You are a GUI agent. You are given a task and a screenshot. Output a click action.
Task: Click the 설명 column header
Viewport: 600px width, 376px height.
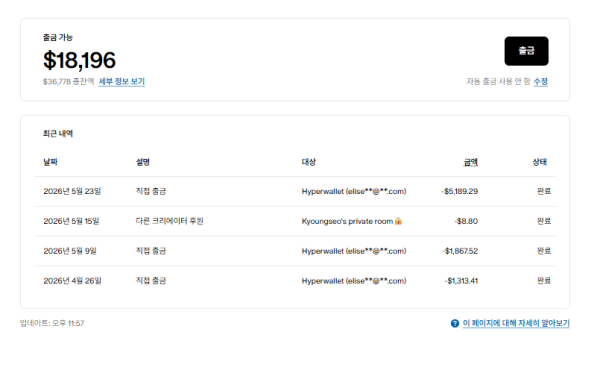click(143, 162)
